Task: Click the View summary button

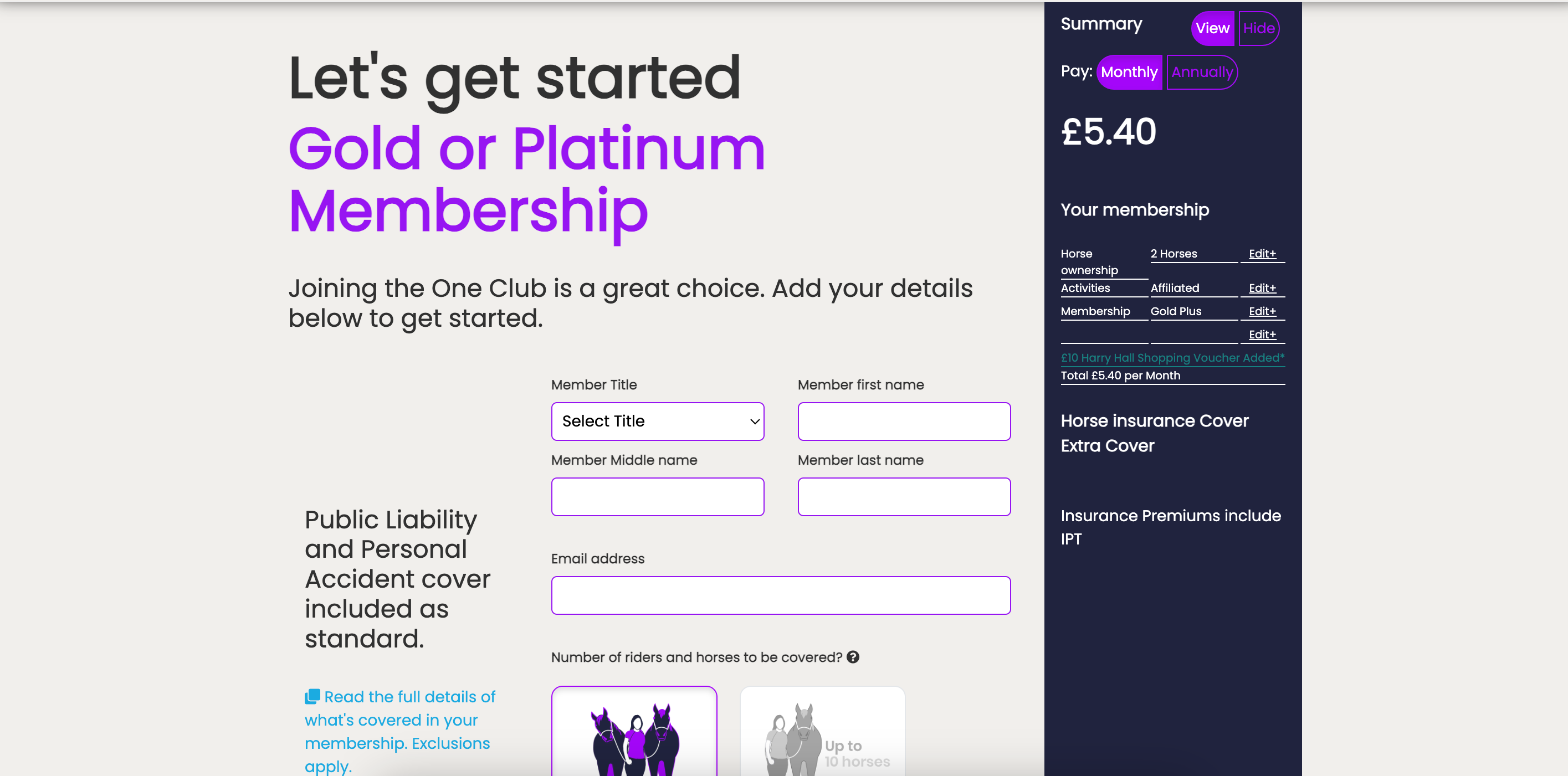Action: (x=1212, y=28)
